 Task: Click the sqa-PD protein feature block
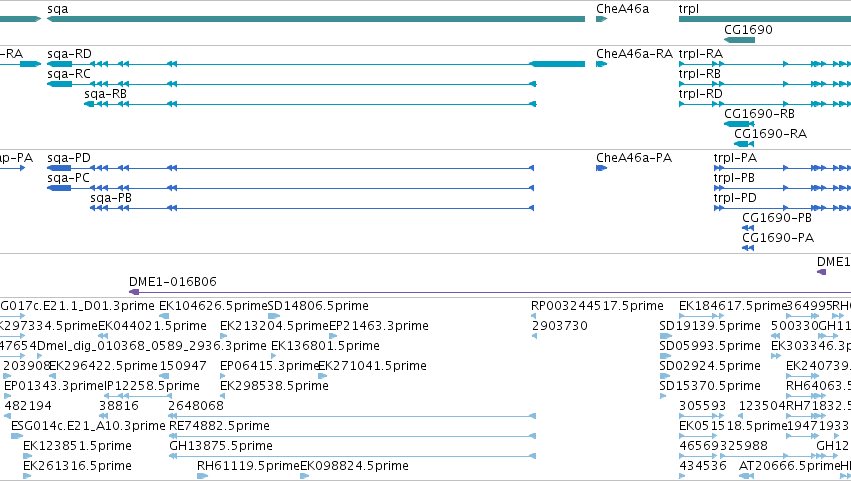(x=59, y=168)
